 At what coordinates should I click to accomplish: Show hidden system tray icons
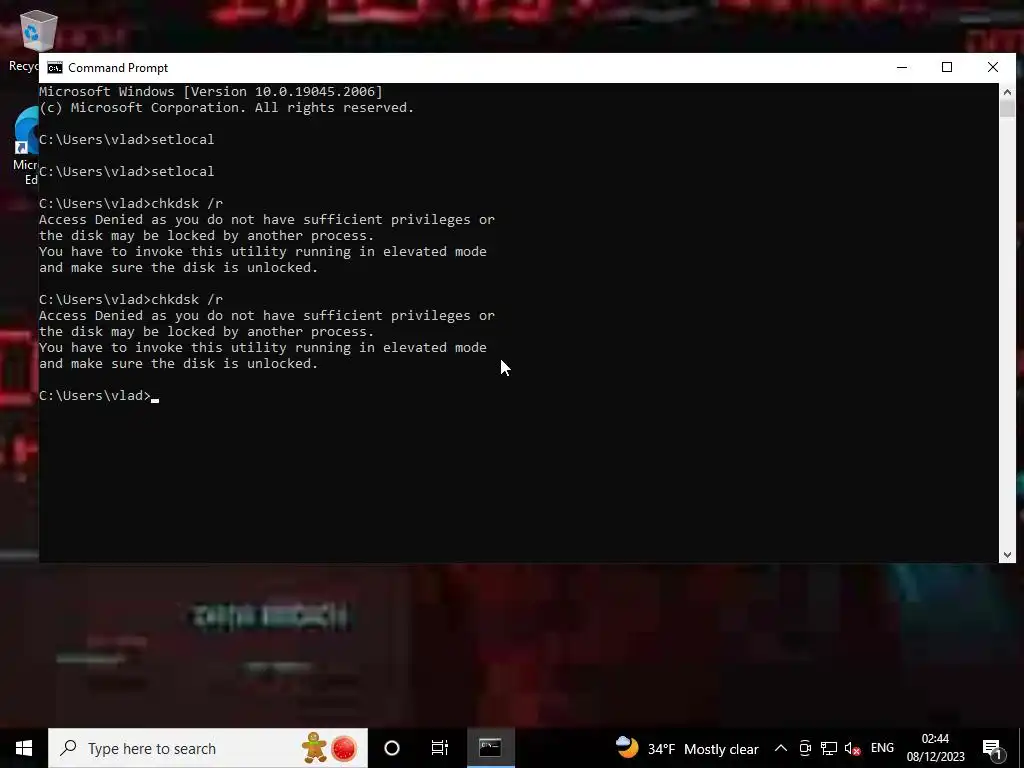tap(780, 748)
